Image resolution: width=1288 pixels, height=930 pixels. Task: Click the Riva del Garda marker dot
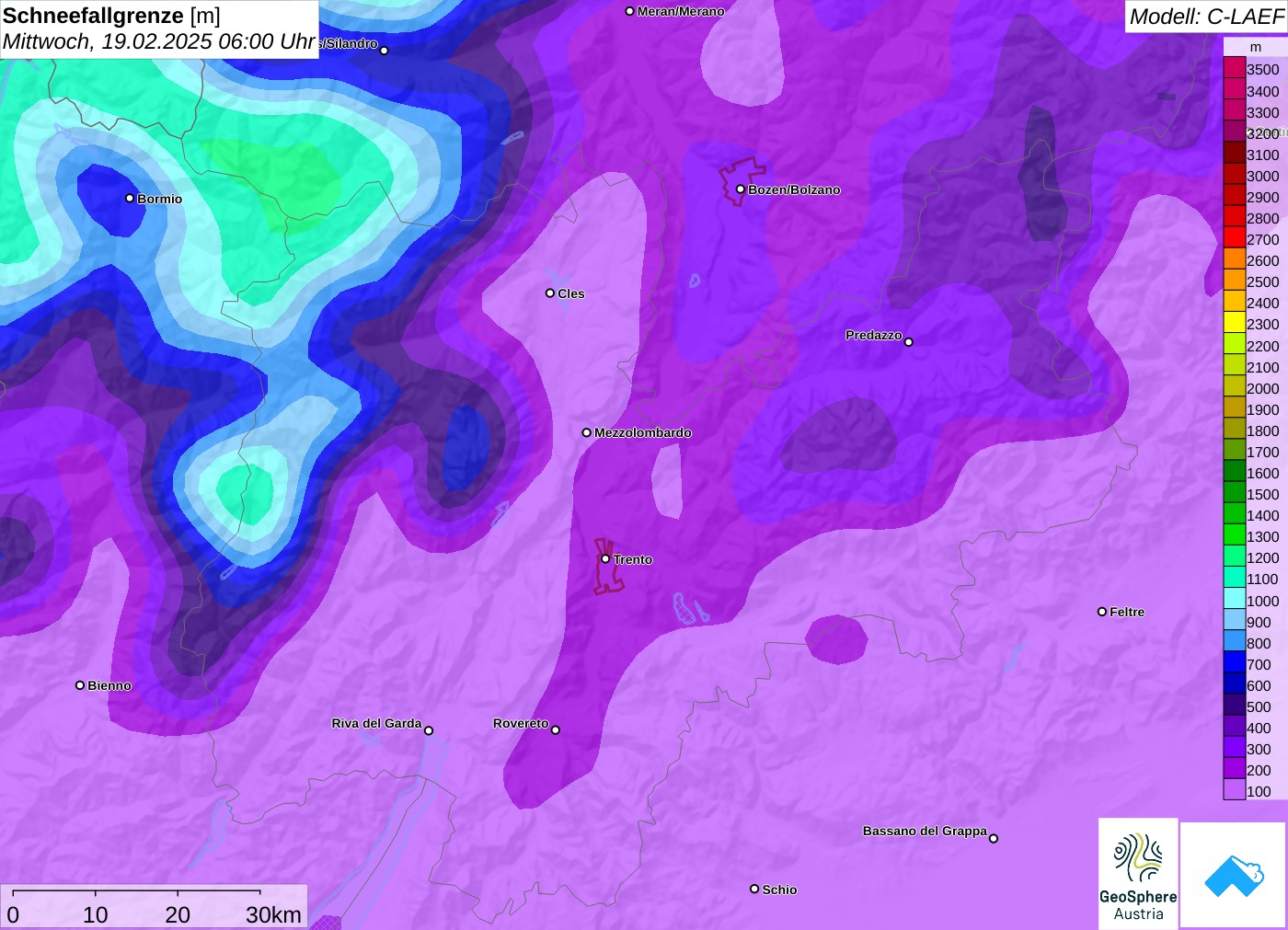(x=429, y=730)
